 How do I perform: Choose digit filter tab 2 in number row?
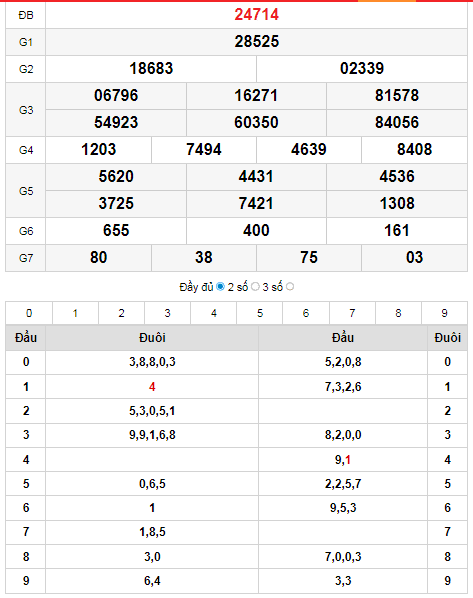(x=121, y=313)
